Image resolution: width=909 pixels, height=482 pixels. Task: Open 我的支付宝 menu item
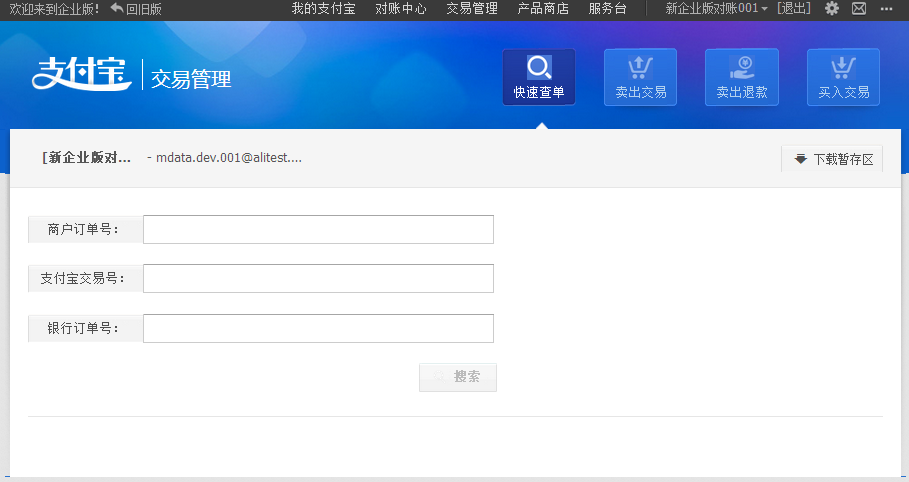pos(323,8)
